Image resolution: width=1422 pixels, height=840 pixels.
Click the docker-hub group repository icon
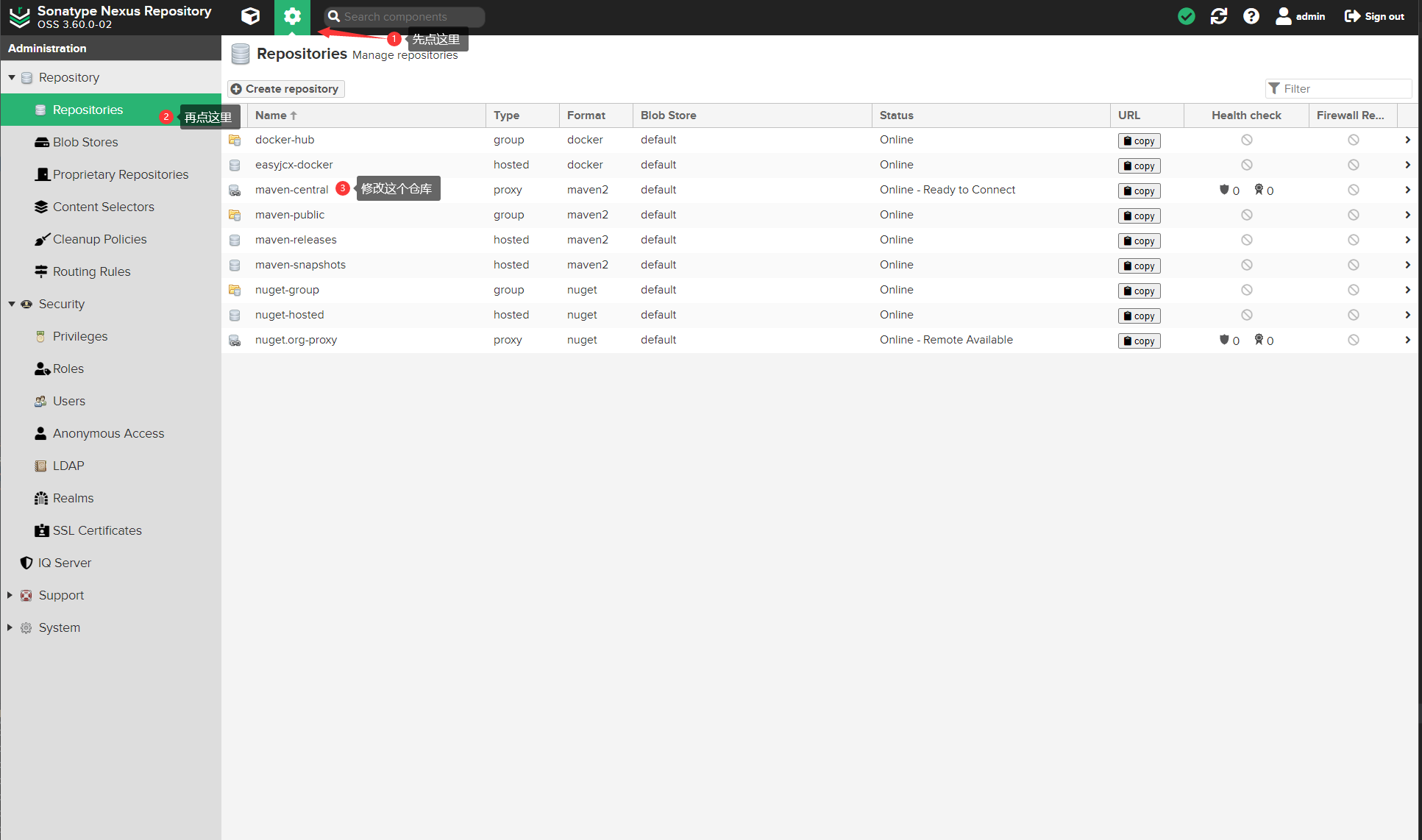point(235,140)
